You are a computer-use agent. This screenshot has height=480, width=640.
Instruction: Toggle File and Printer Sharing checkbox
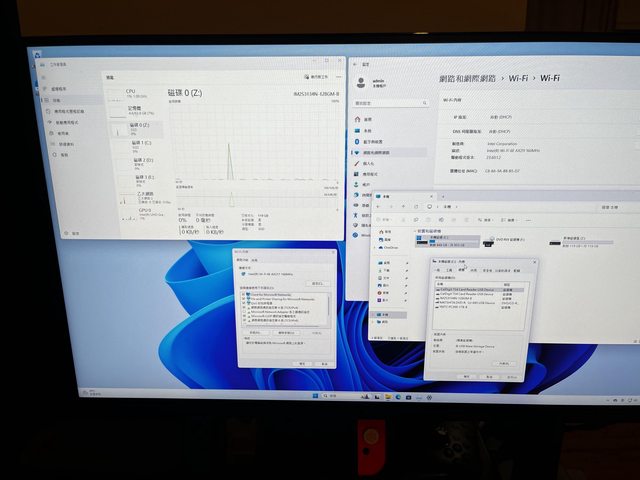(243, 300)
